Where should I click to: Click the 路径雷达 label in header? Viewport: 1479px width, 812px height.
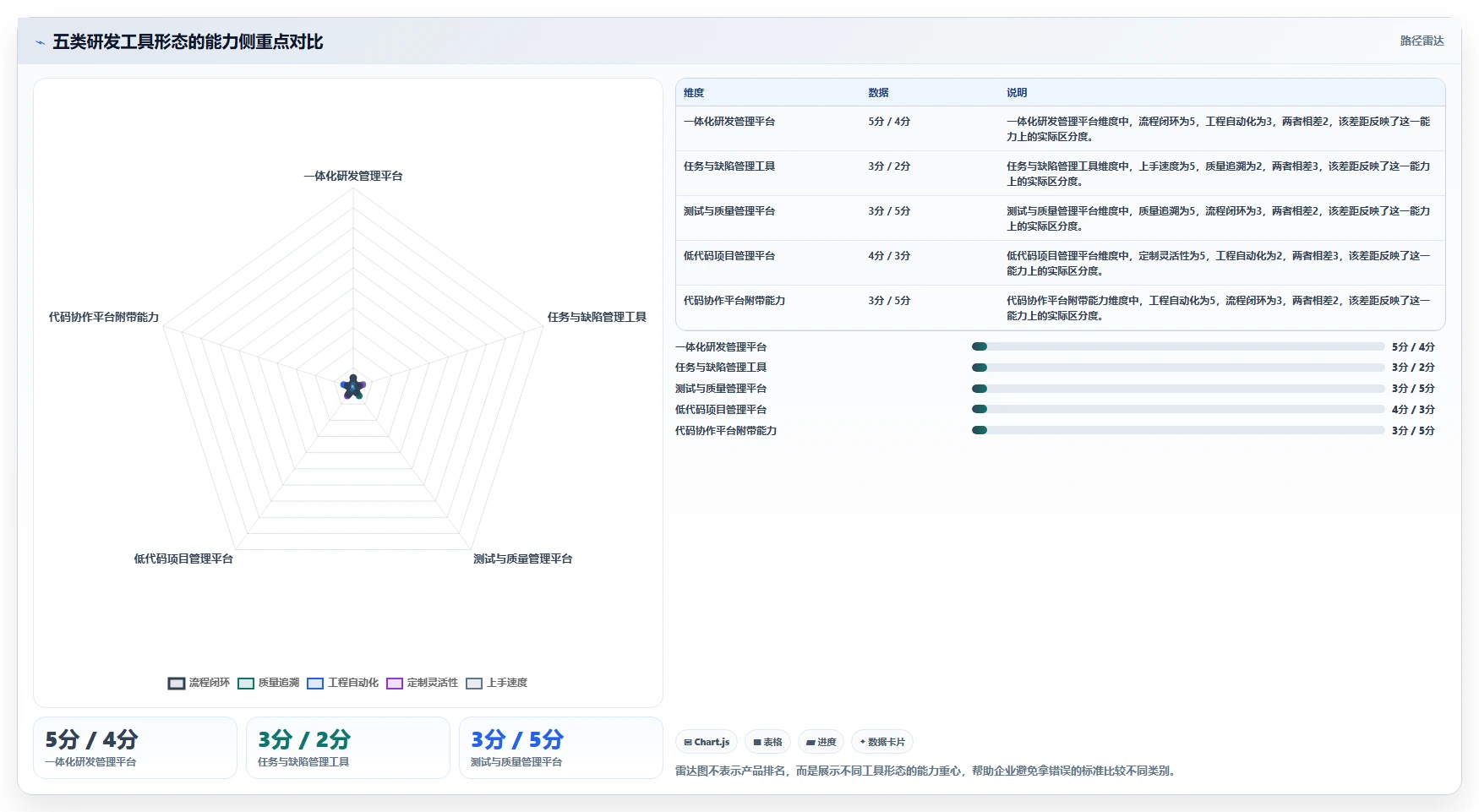click(1422, 41)
